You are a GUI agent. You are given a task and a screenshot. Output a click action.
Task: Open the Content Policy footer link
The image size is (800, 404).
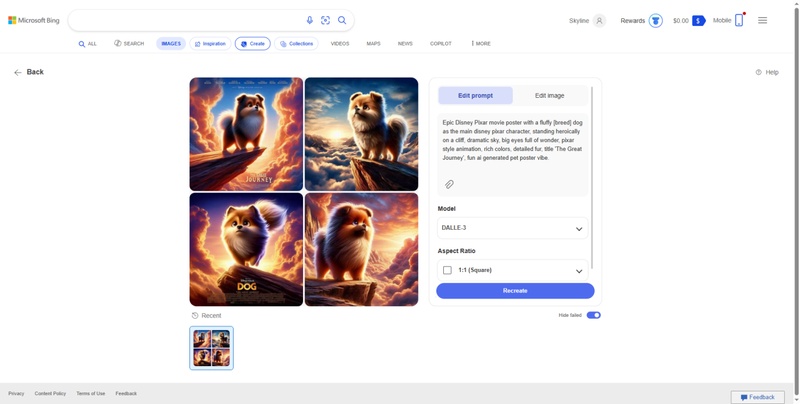[x=50, y=394]
